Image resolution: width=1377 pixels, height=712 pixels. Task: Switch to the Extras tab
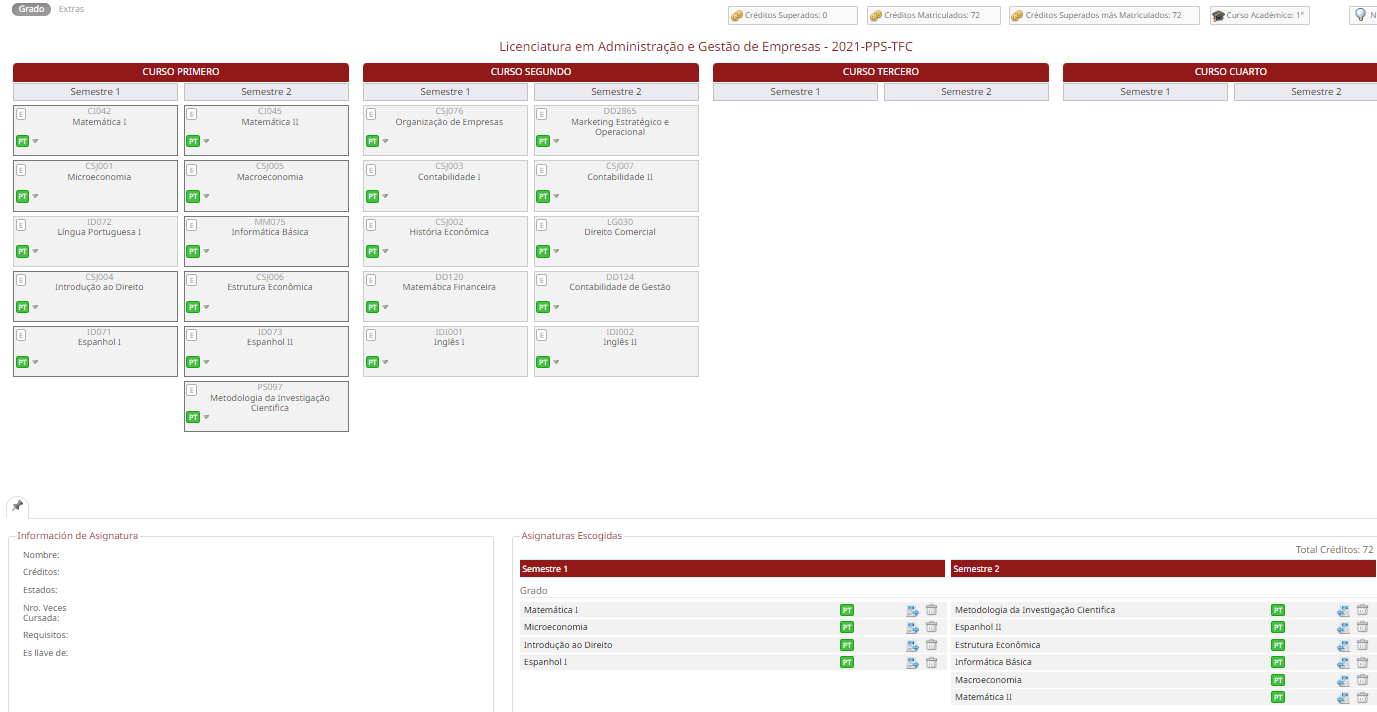coord(71,9)
